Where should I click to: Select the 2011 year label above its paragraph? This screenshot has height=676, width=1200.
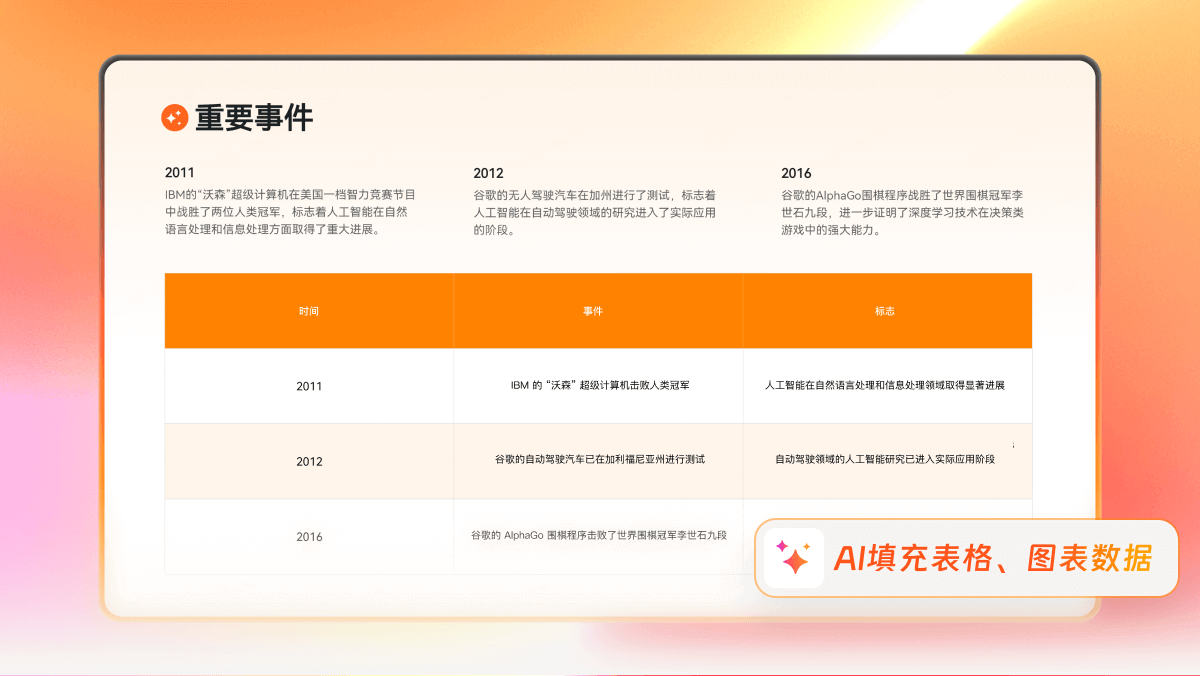coord(179,172)
